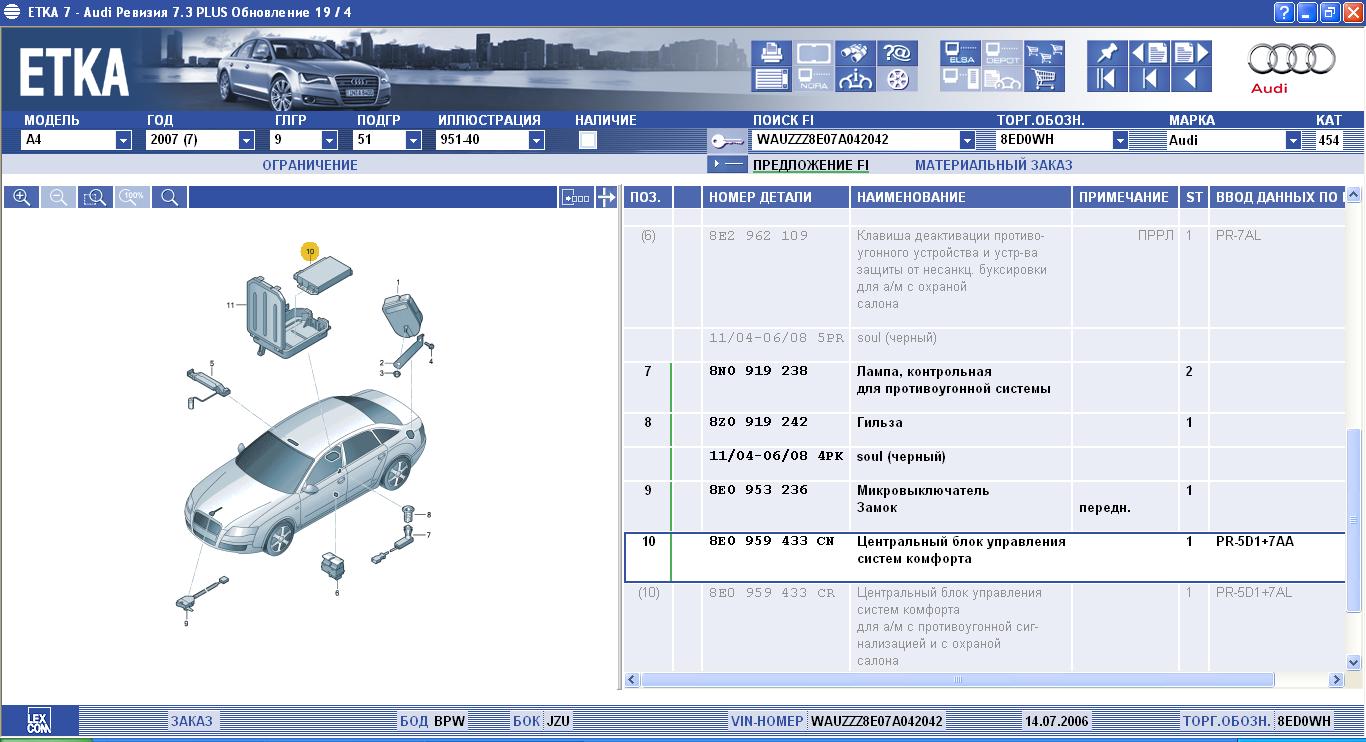Open the МАРКА dropdown showing Audi

pyautogui.click(x=1293, y=141)
